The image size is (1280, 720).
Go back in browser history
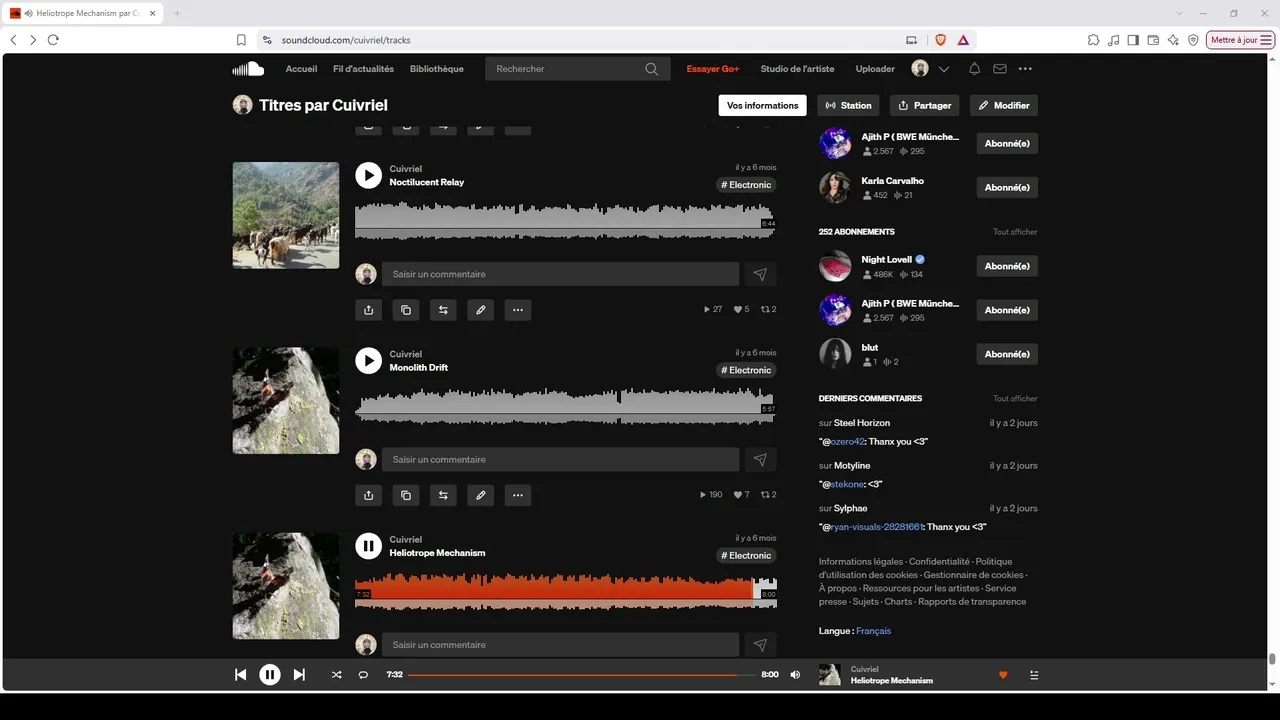(13, 40)
